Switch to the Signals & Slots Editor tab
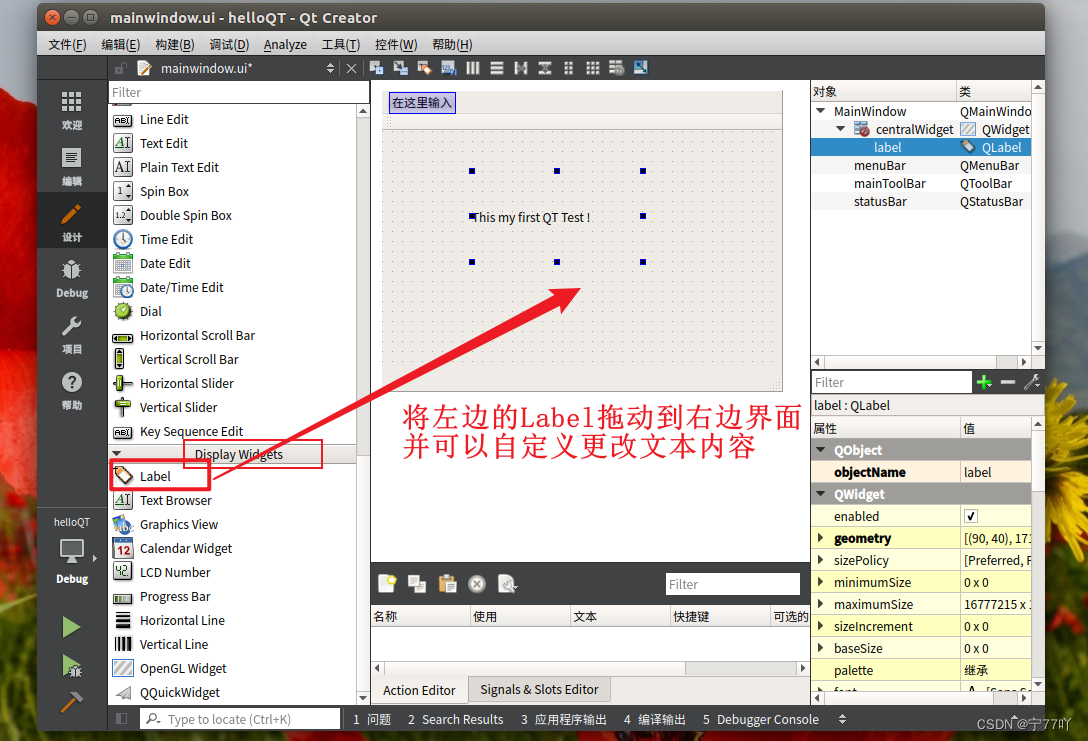 pos(539,689)
